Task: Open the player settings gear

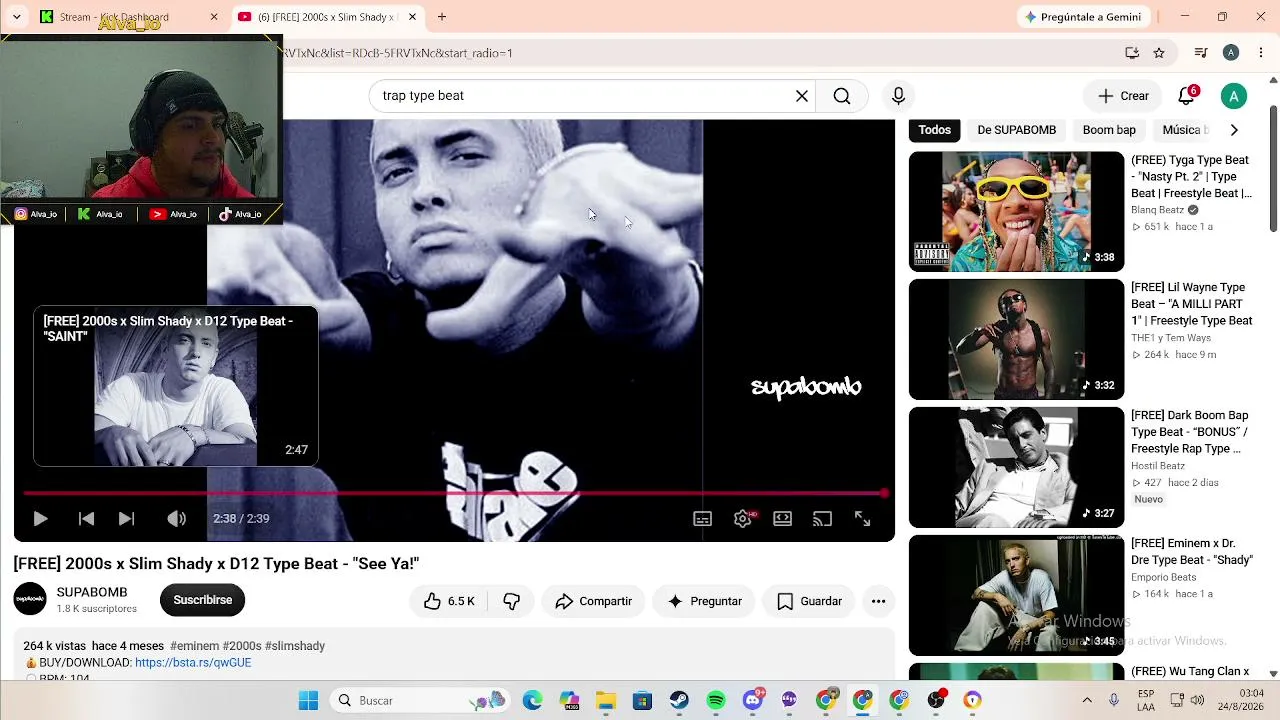Action: pos(742,518)
